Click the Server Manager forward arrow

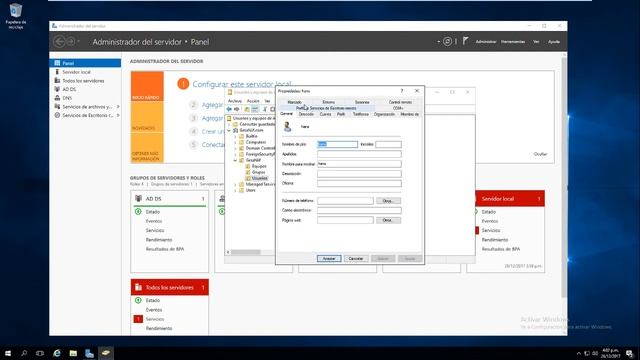pyautogui.click(x=71, y=42)
